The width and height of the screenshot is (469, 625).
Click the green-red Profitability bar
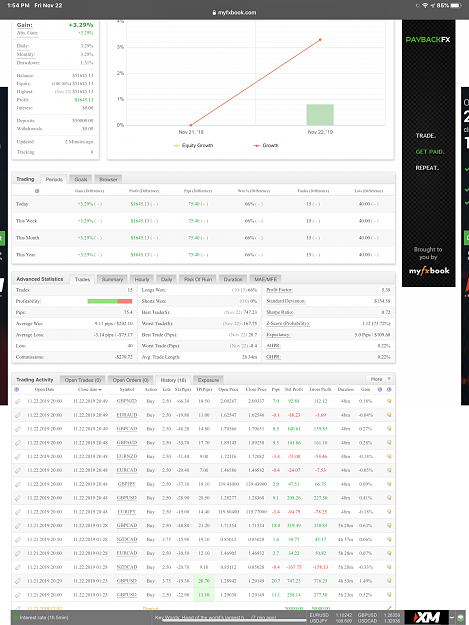[110, 301]
